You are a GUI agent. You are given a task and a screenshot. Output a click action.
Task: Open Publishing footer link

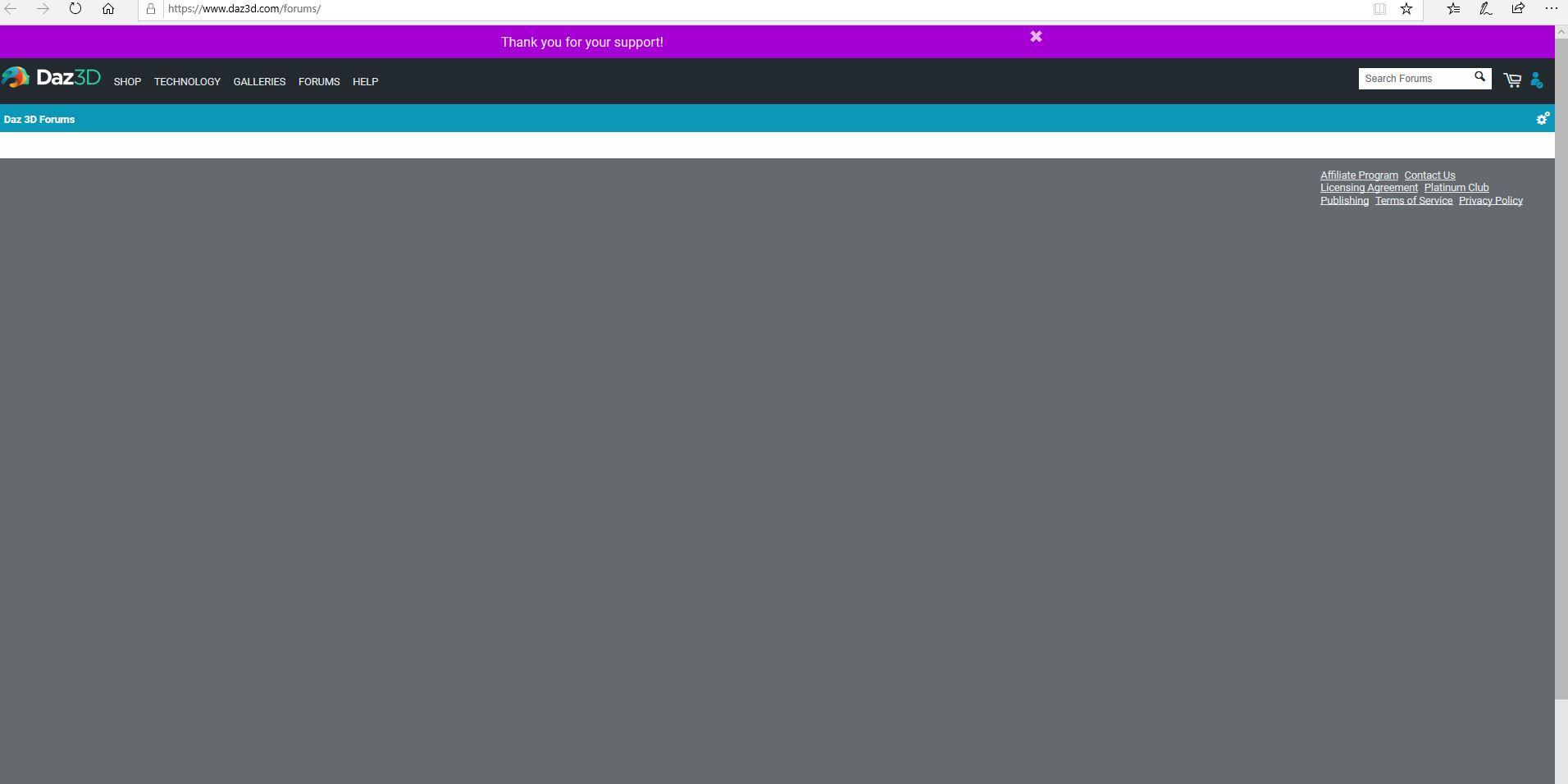(x=1344, y=201)
